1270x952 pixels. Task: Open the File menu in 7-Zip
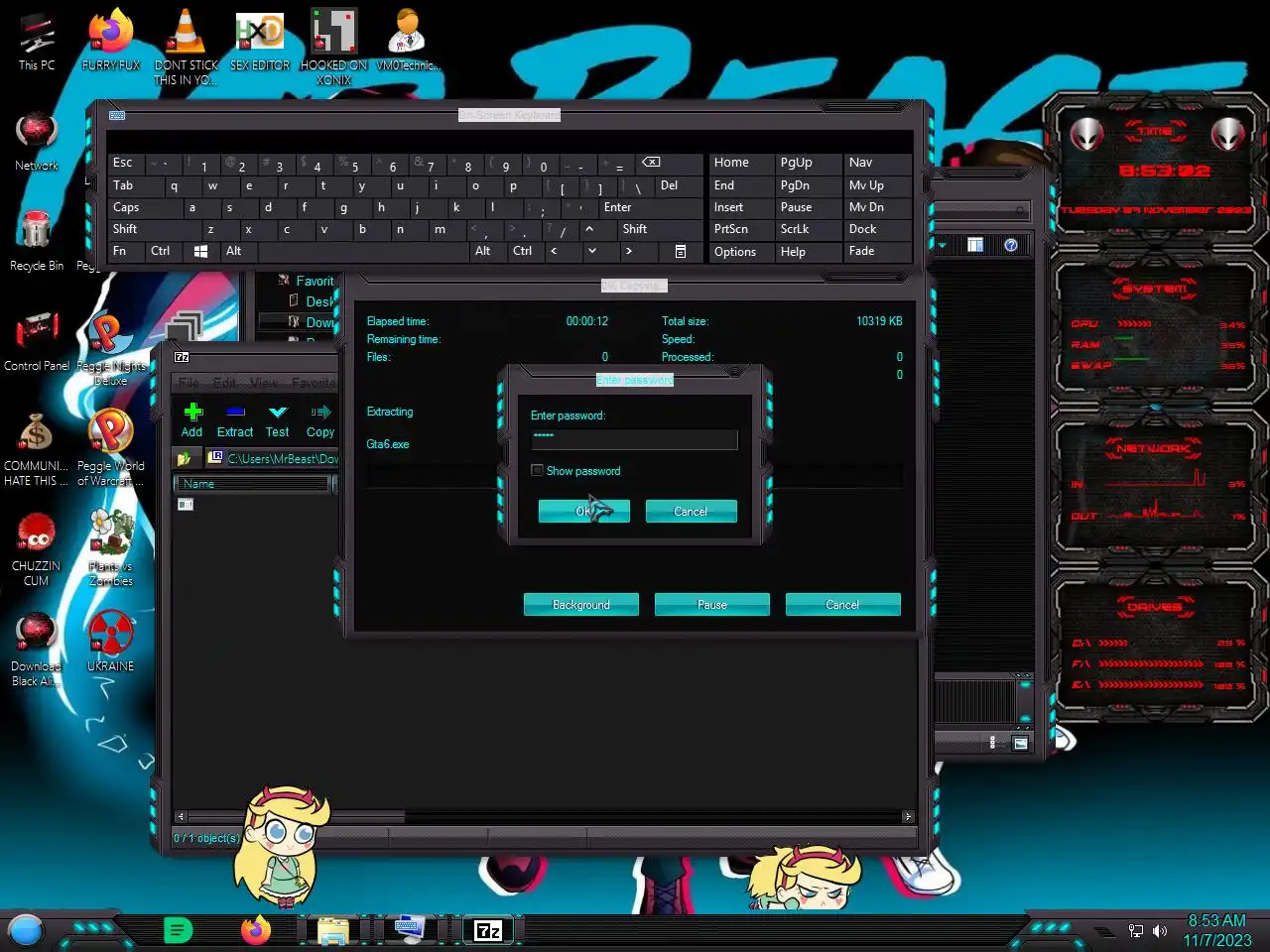189,383
